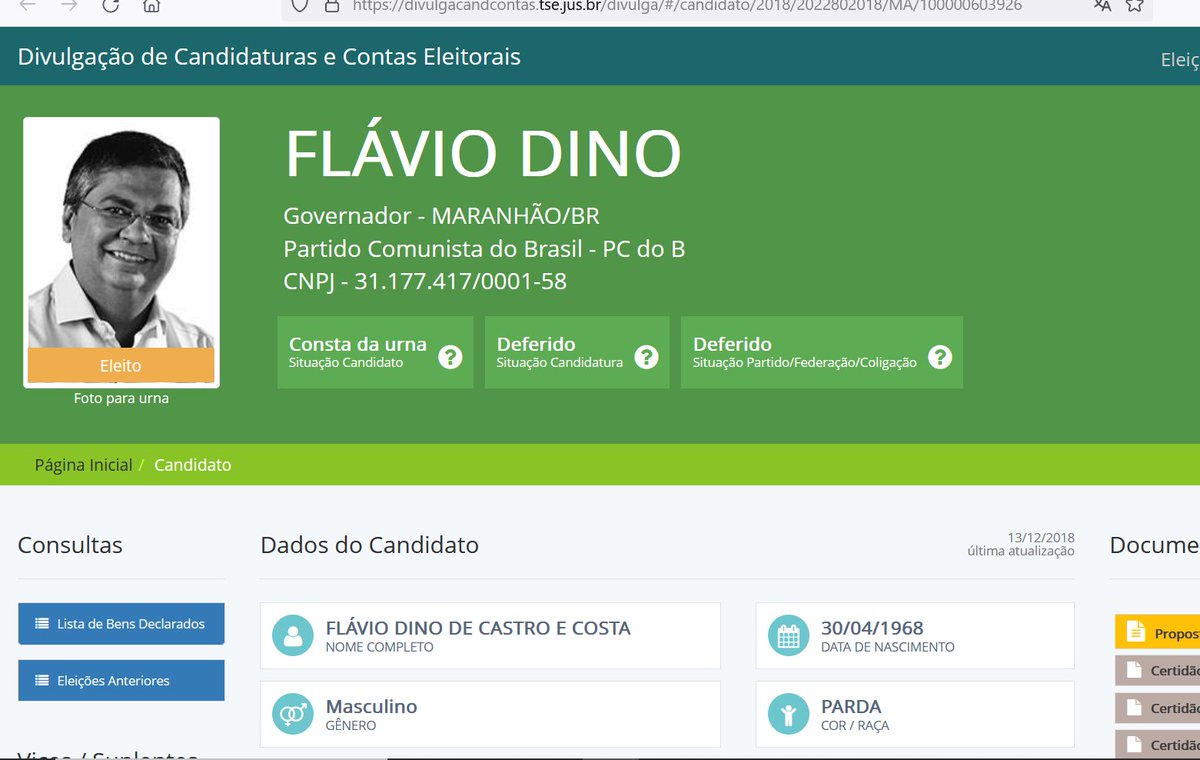Click the Partido Comunista do Brasil text
The image size is (1200, 760).
[484, 249]
